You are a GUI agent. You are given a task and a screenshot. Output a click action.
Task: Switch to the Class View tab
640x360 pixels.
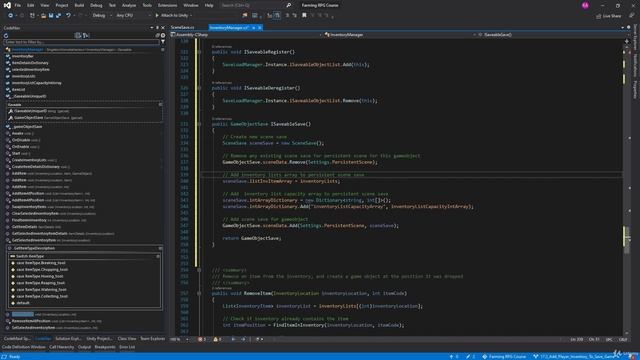pyautogui.click(x=127, y=339)
